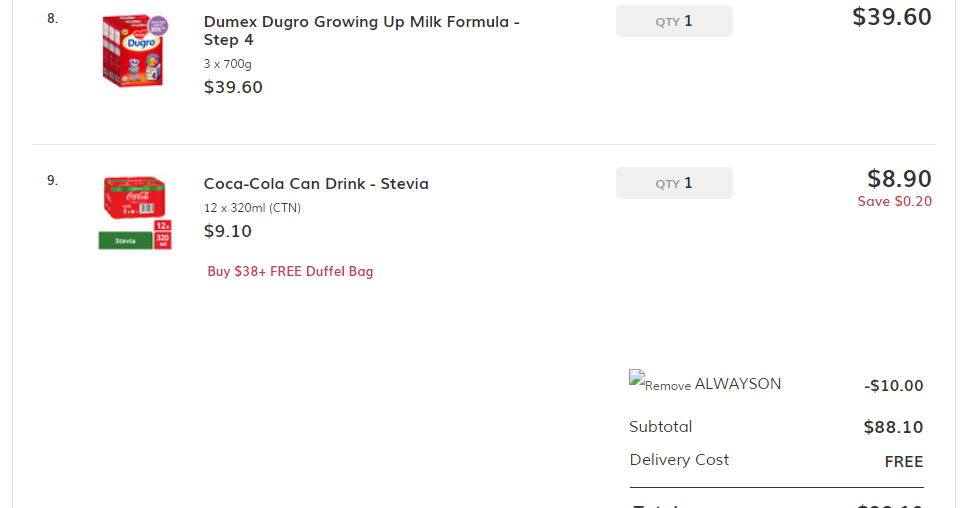The height and width of the screenshot is (508, 968).
Task: Select the -$10.00 discount amount
Action: (x=893, y=386)
